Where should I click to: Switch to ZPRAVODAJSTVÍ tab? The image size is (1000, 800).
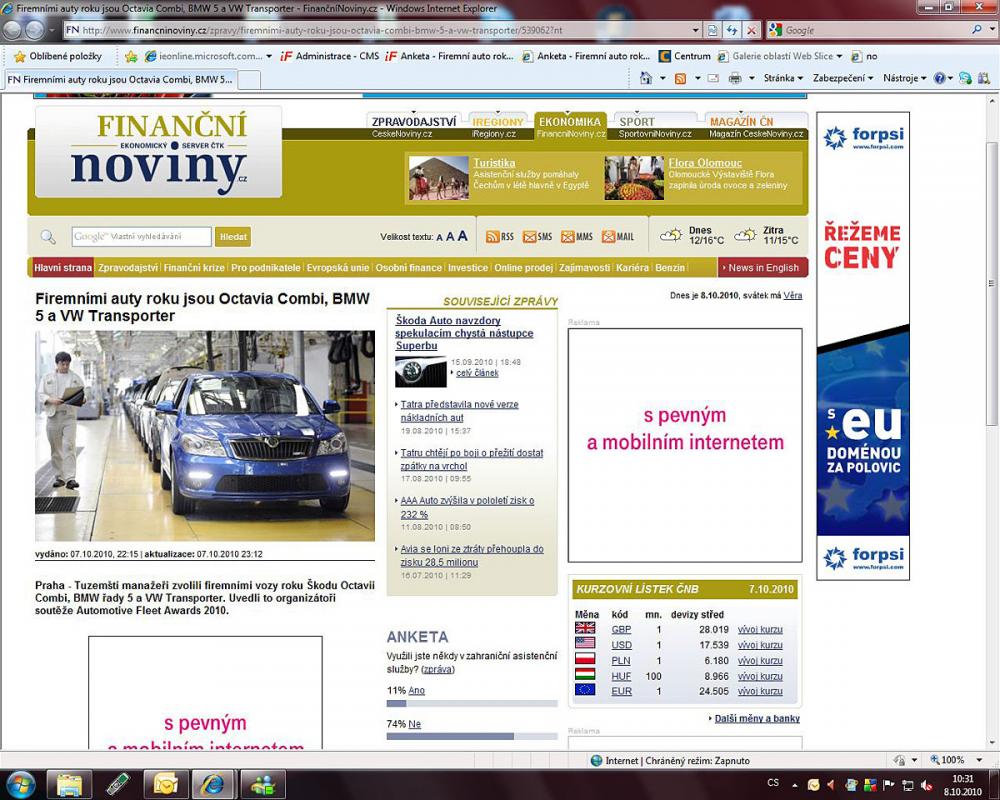[414, 122]
